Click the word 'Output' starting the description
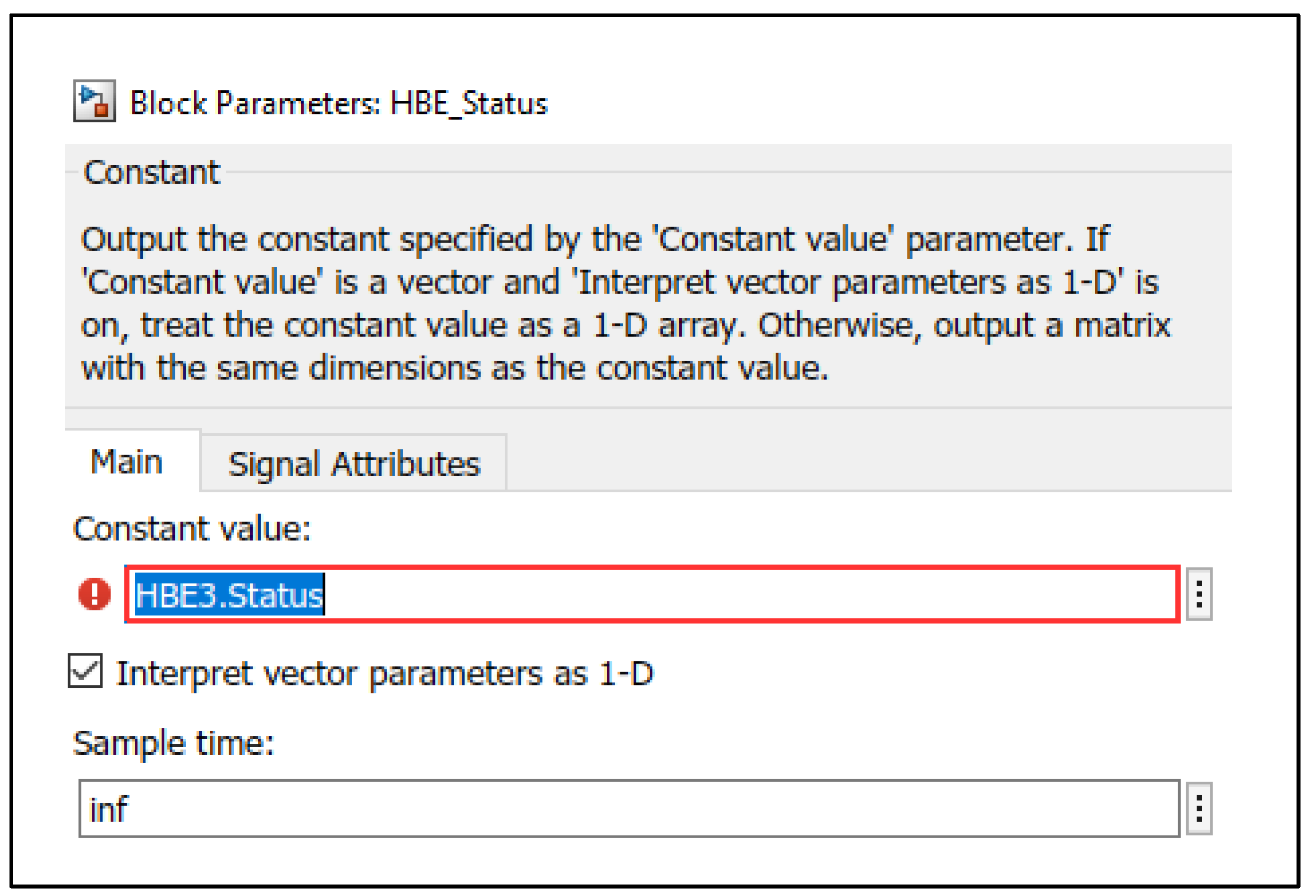1316x896 pixels. (x=134, y=239)
